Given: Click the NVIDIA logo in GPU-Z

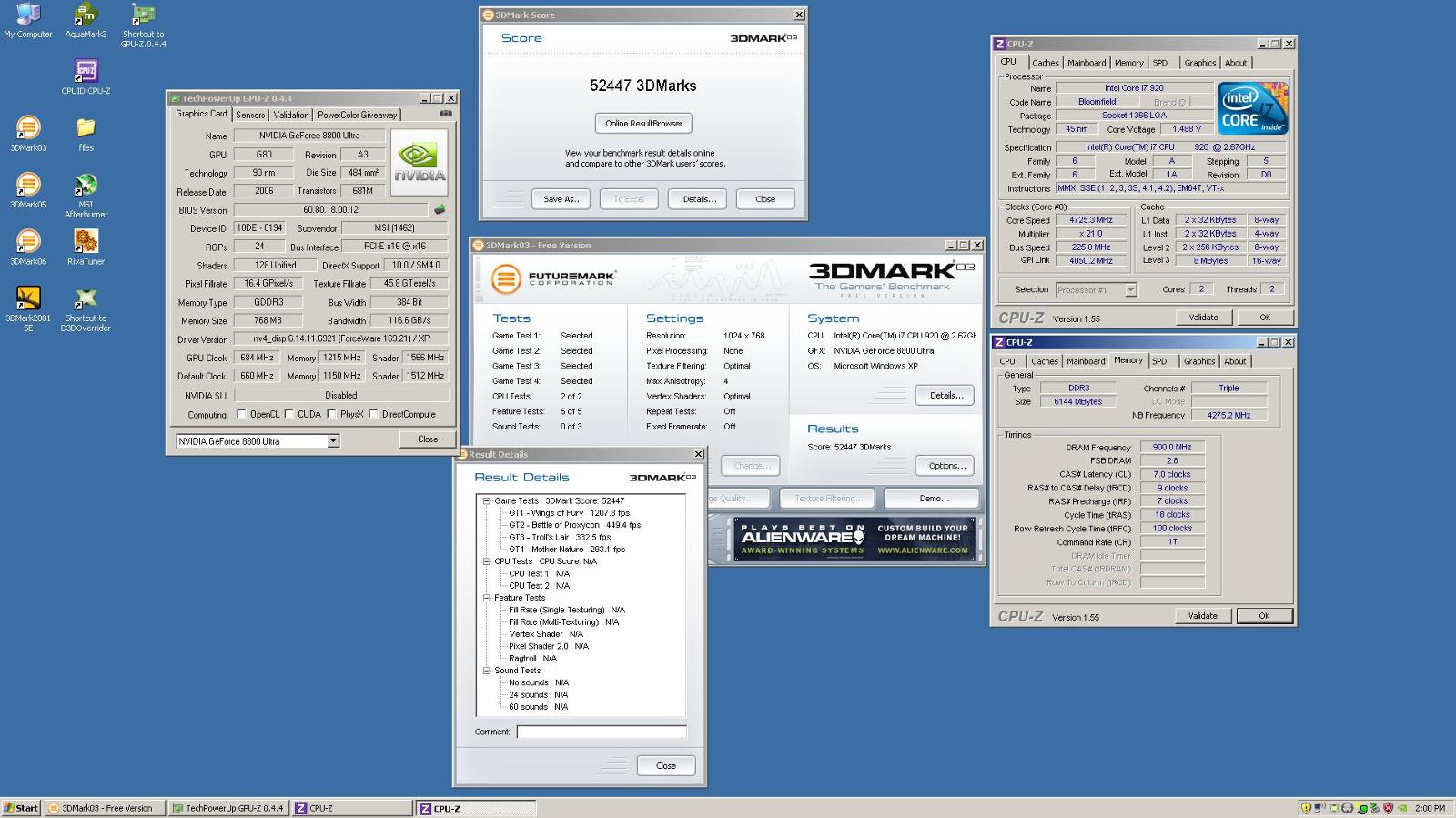Looking at the screenshot, I should [x=419, y=161].
